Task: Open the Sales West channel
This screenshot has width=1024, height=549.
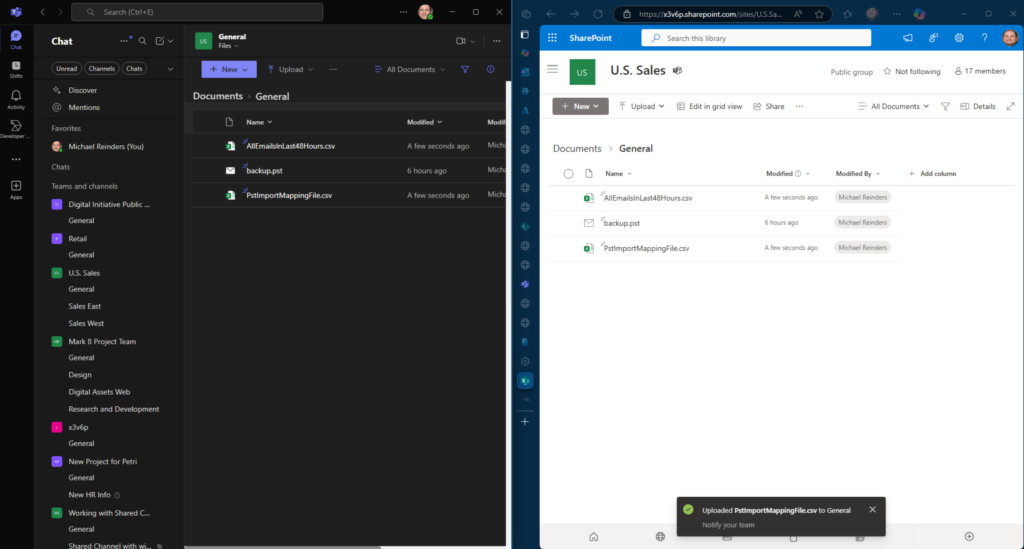Action: pos(86,323)
